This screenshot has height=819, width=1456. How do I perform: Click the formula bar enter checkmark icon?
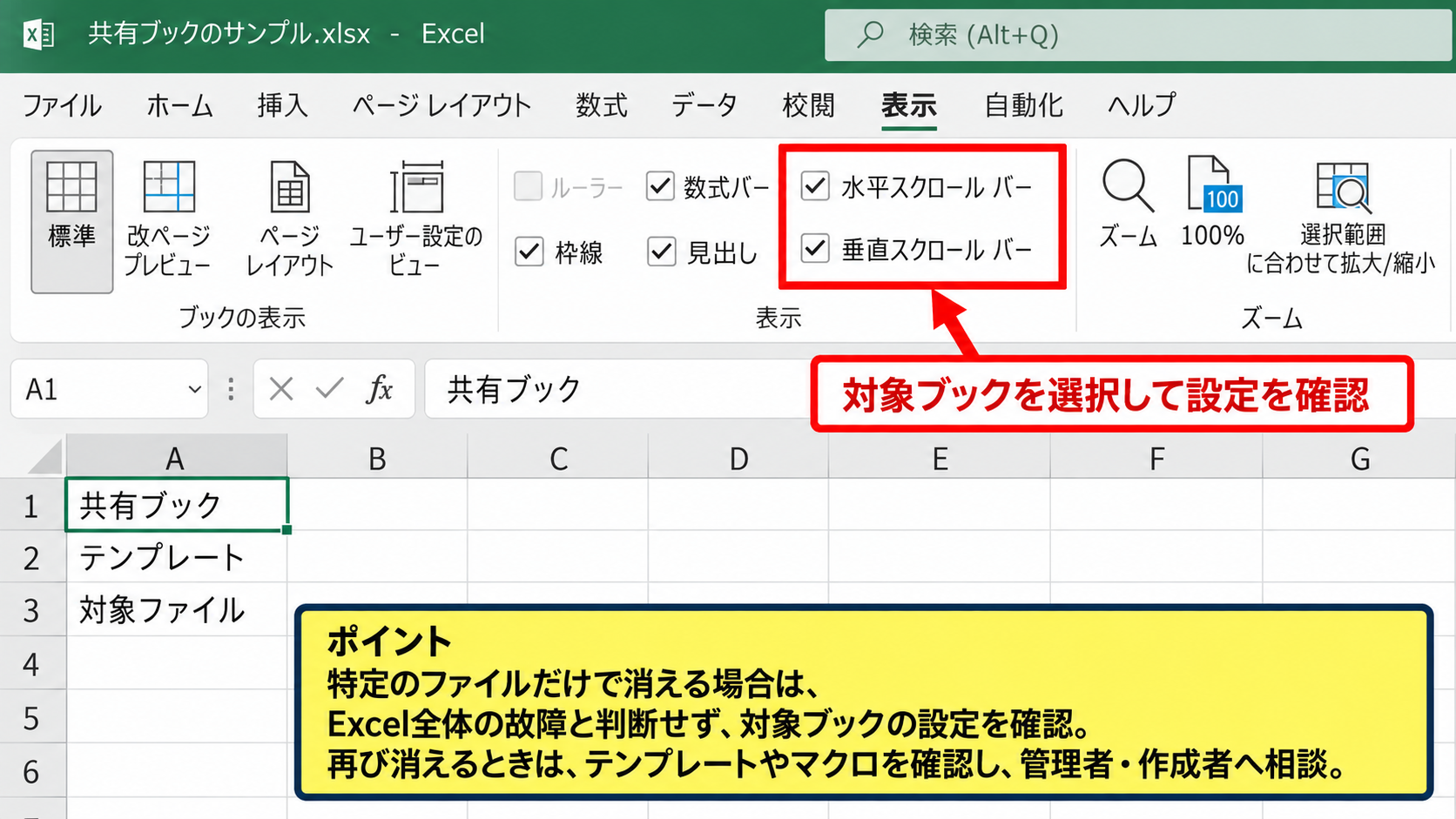click(330, 388)
